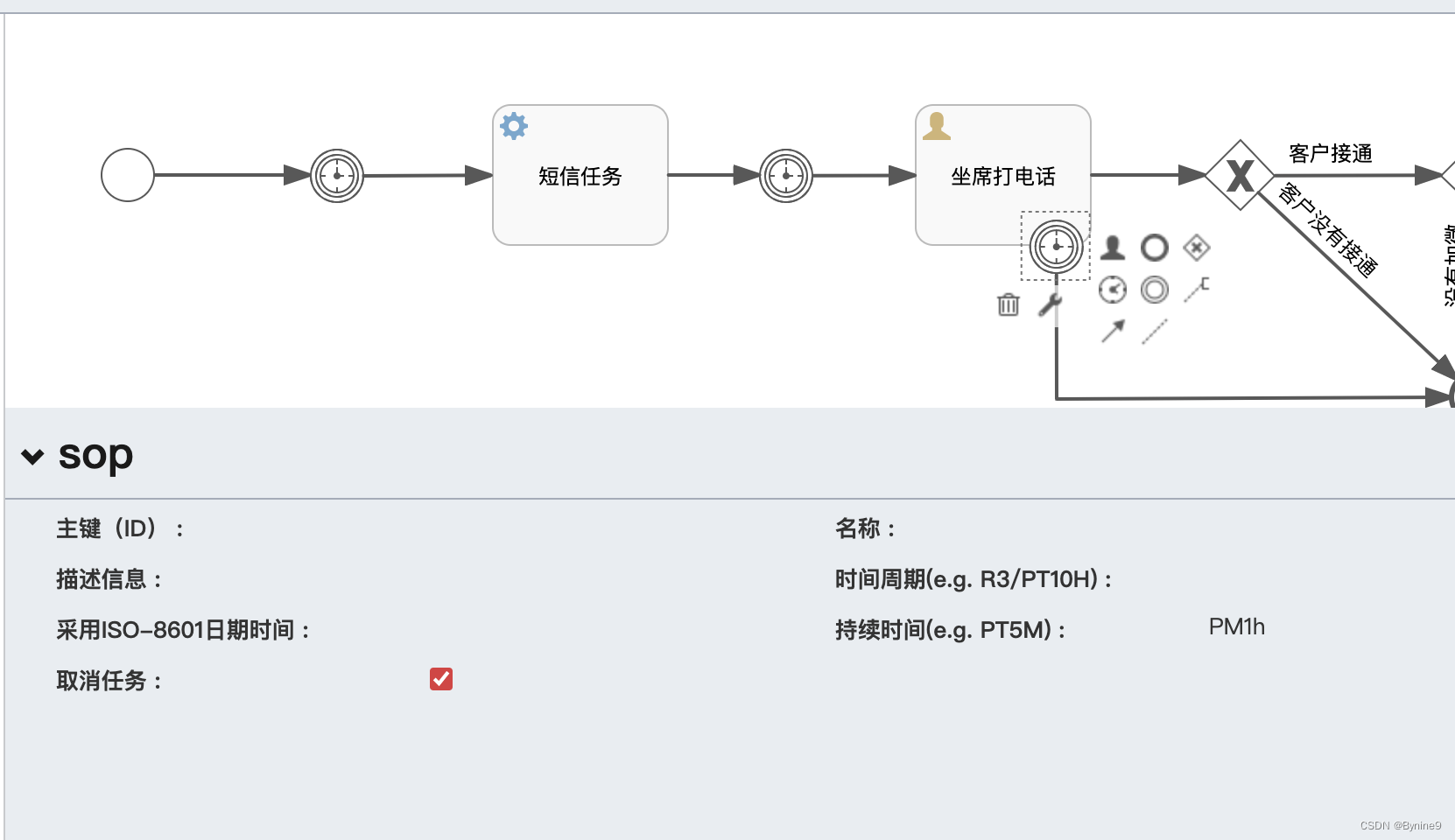Append an intermediate throw event double-circle icon

pos(1154,290)
